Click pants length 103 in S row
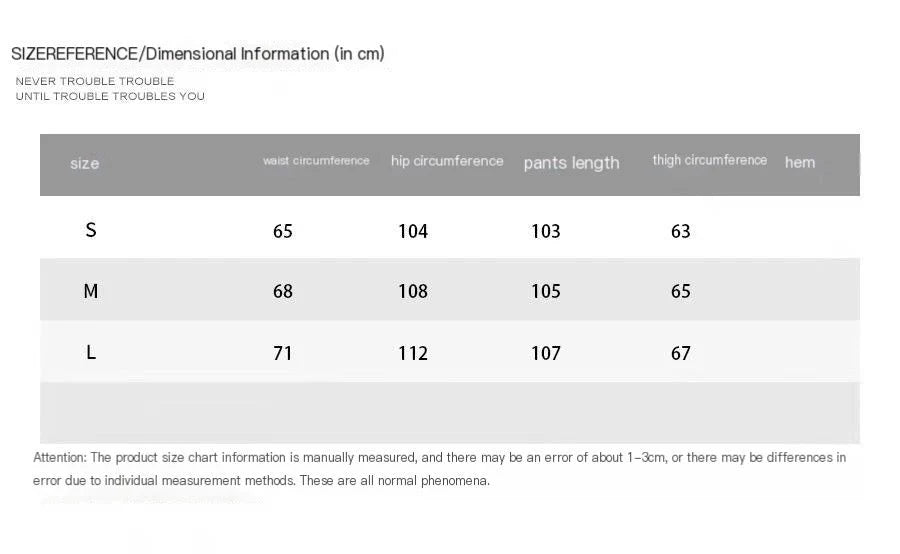This screenshot has height=554, width=900. [x=545, y=231]
